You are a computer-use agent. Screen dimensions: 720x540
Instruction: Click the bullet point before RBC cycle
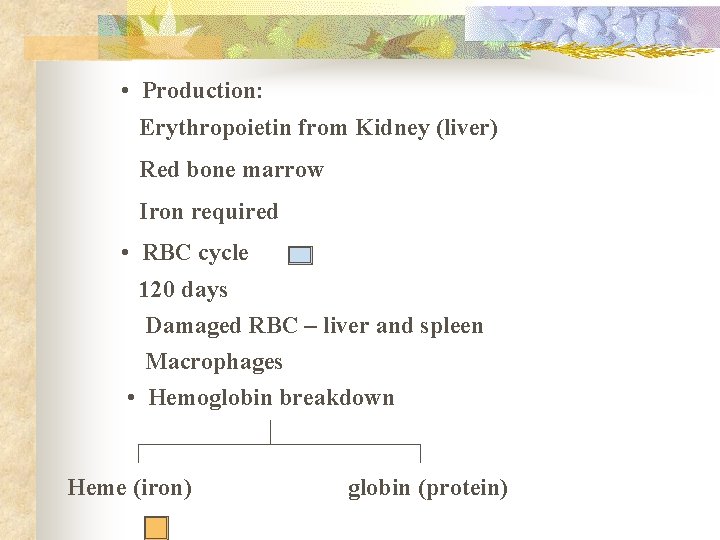(124, 254)
